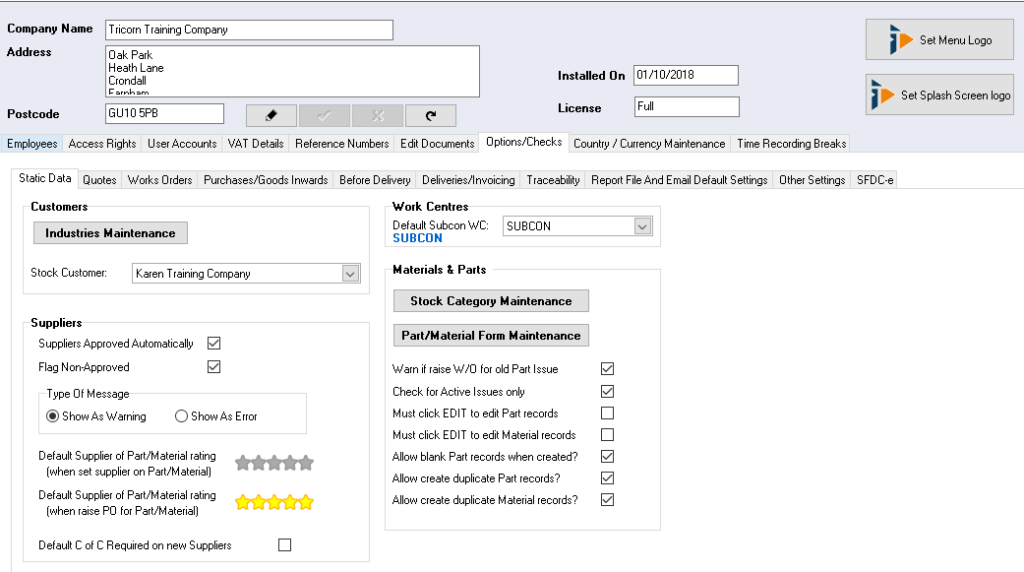Click the cancel X icon button
Image resolution: width=1024 pixels, height=572 pixels.
(377, 115)
